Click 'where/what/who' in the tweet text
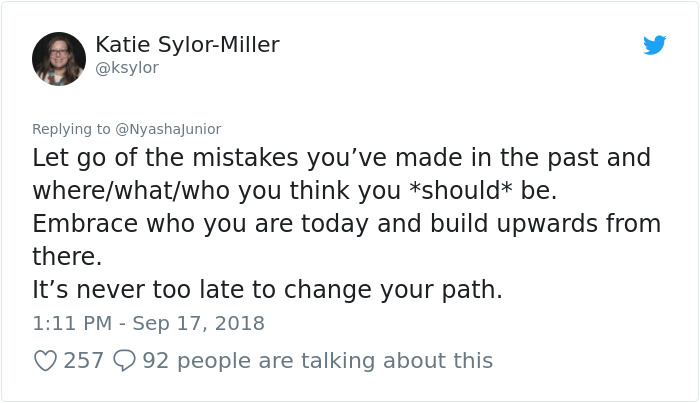This screenshot has height=403, width=700. 131,191
